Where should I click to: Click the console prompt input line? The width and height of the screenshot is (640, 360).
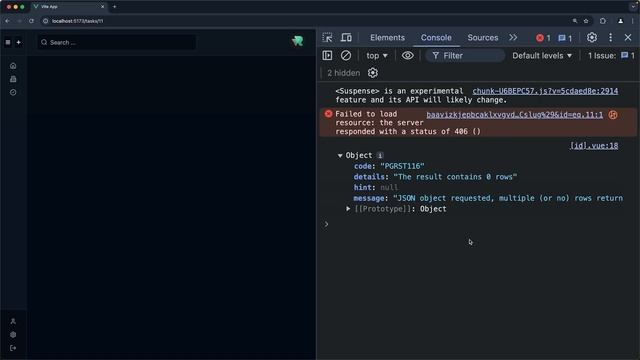click(x=478, y=224)
